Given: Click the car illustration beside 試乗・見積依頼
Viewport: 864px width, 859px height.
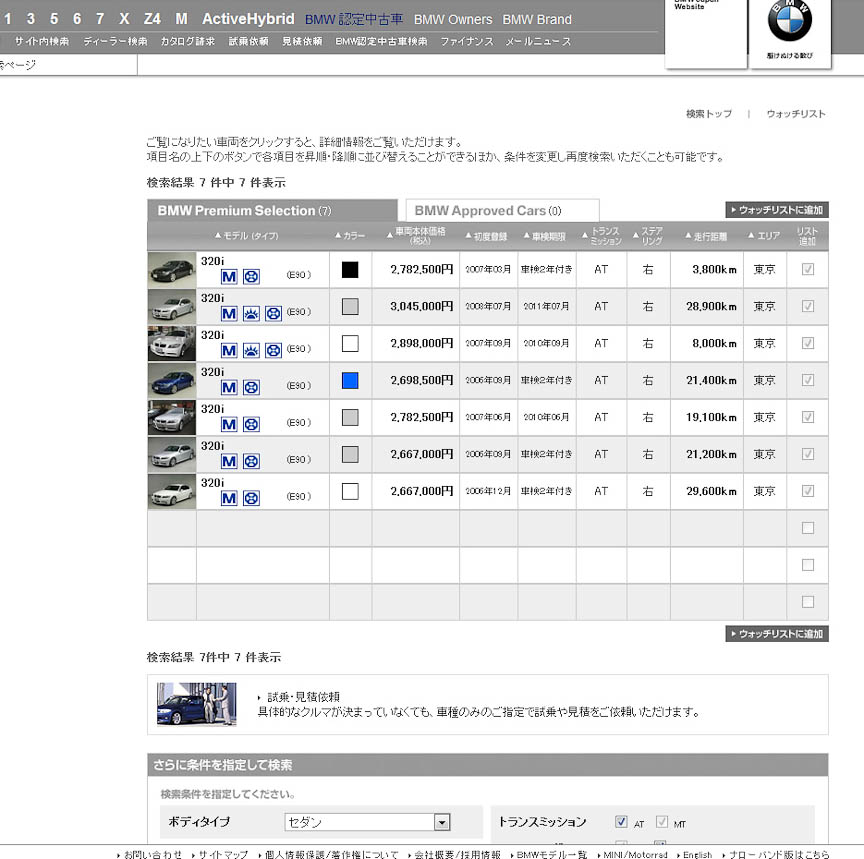Looking at the screenshot, I should click(196, 704).
